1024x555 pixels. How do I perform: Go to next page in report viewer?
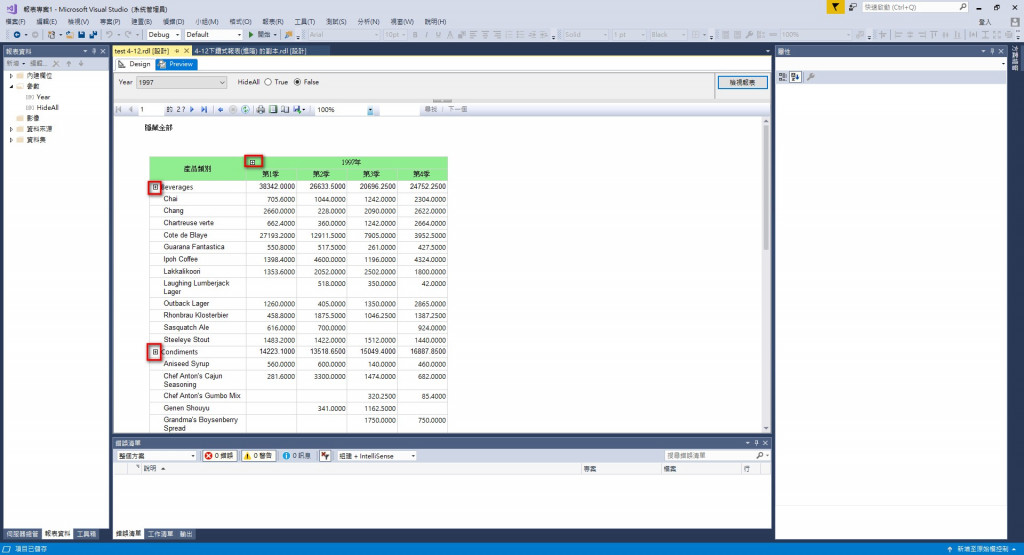[x=192, y=110]
